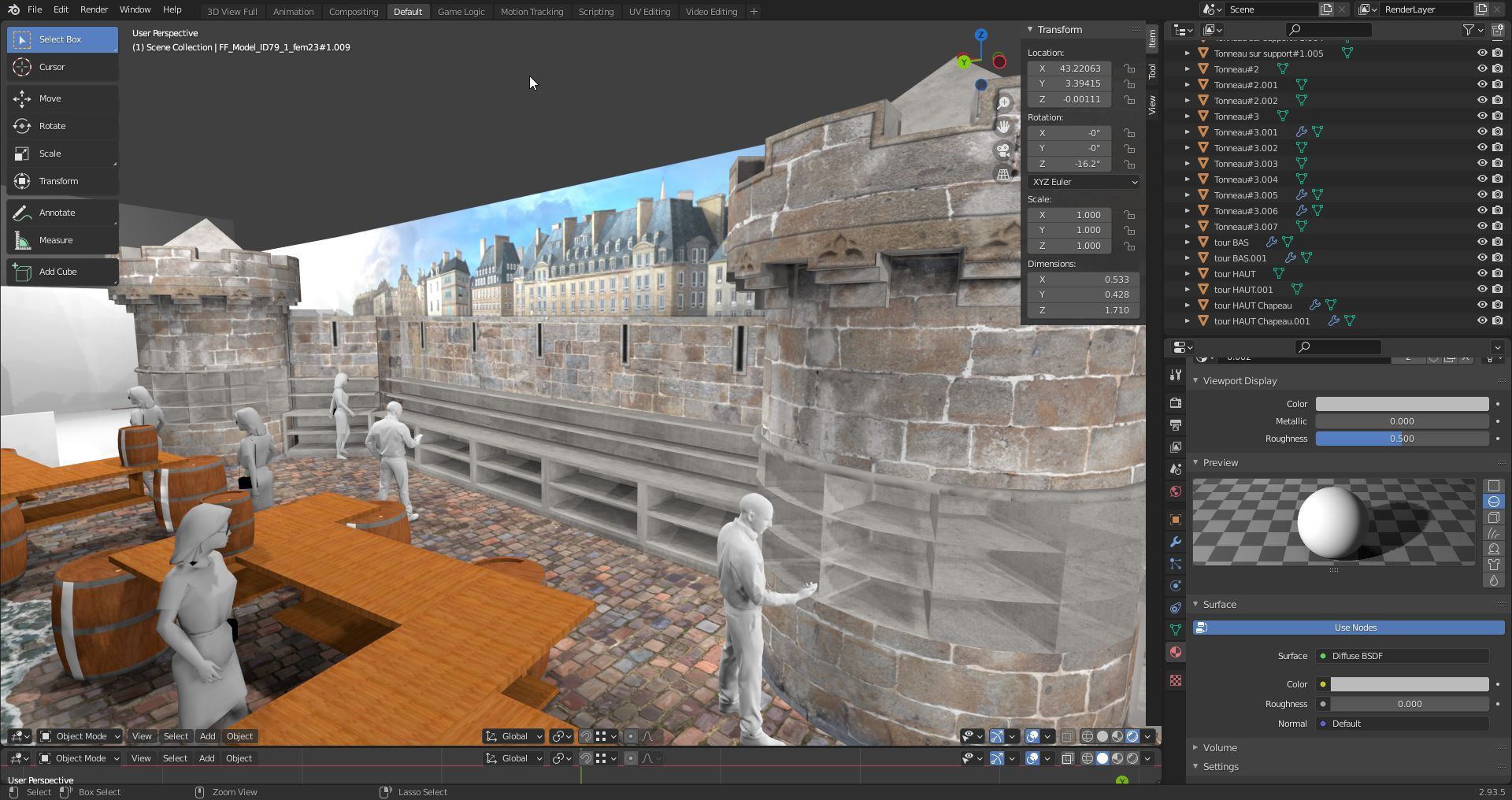Open the Render properties tab
This screenshot has height=800, width=1512.
(x=1176, y=403)
